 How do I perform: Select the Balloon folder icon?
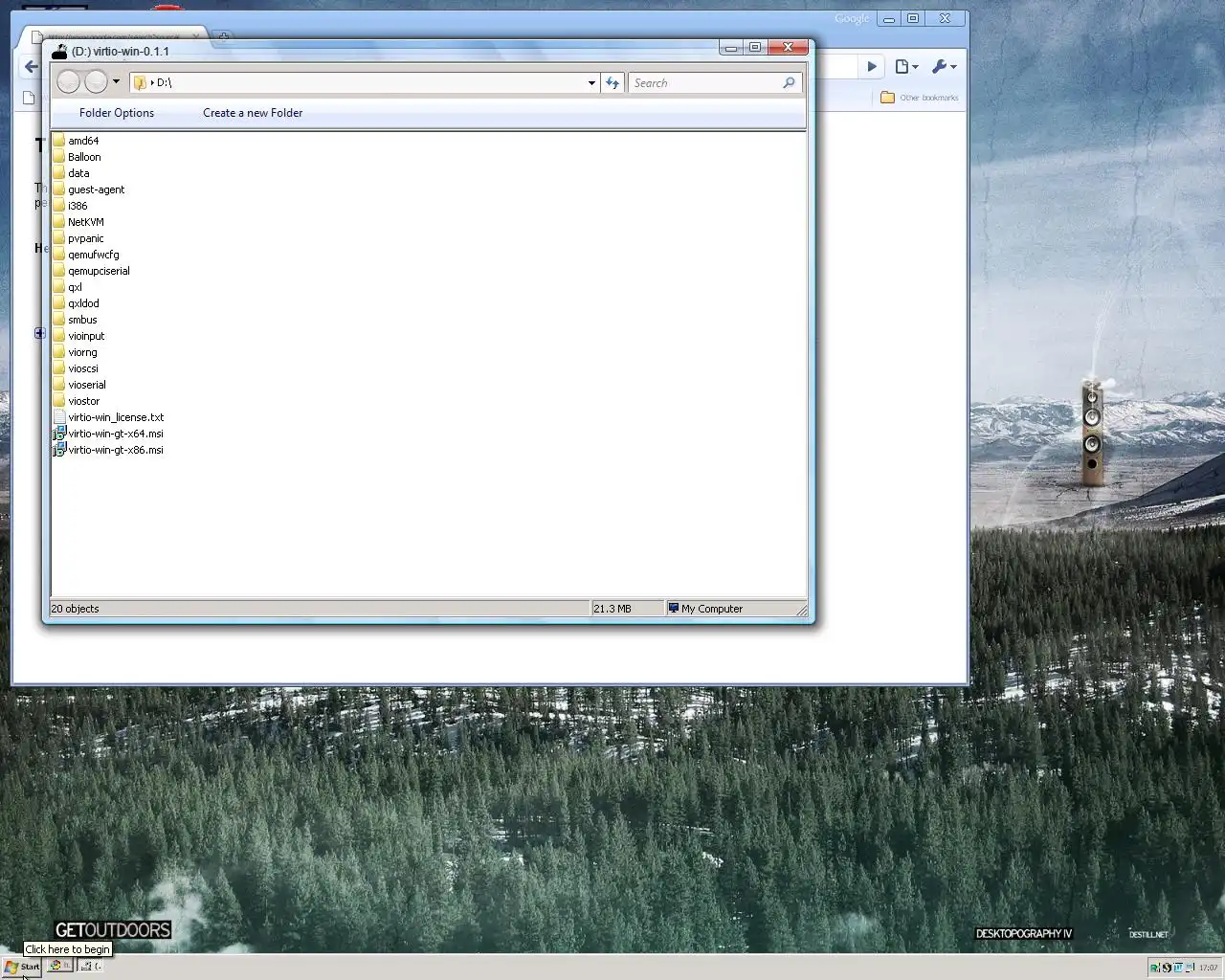tap(59, 157)
